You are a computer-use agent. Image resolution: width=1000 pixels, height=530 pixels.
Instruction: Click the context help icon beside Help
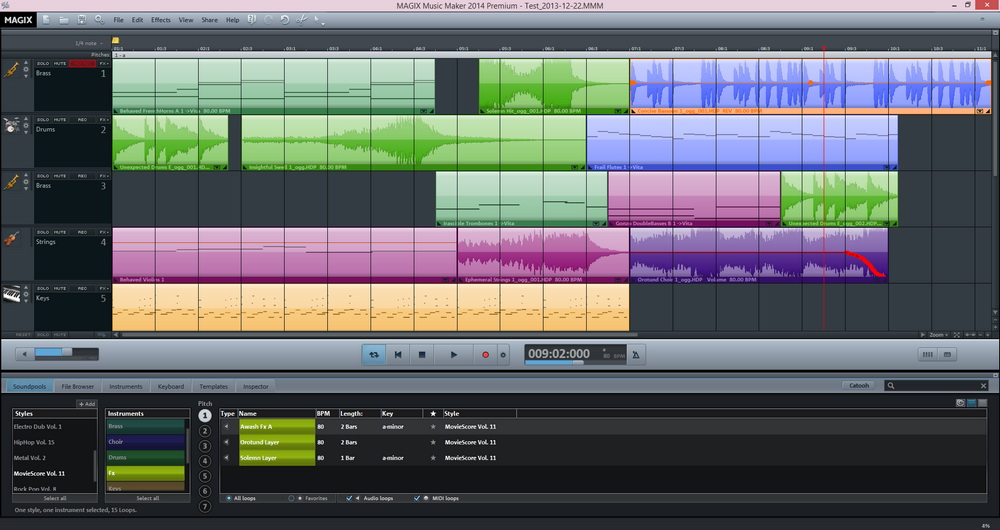251,20
